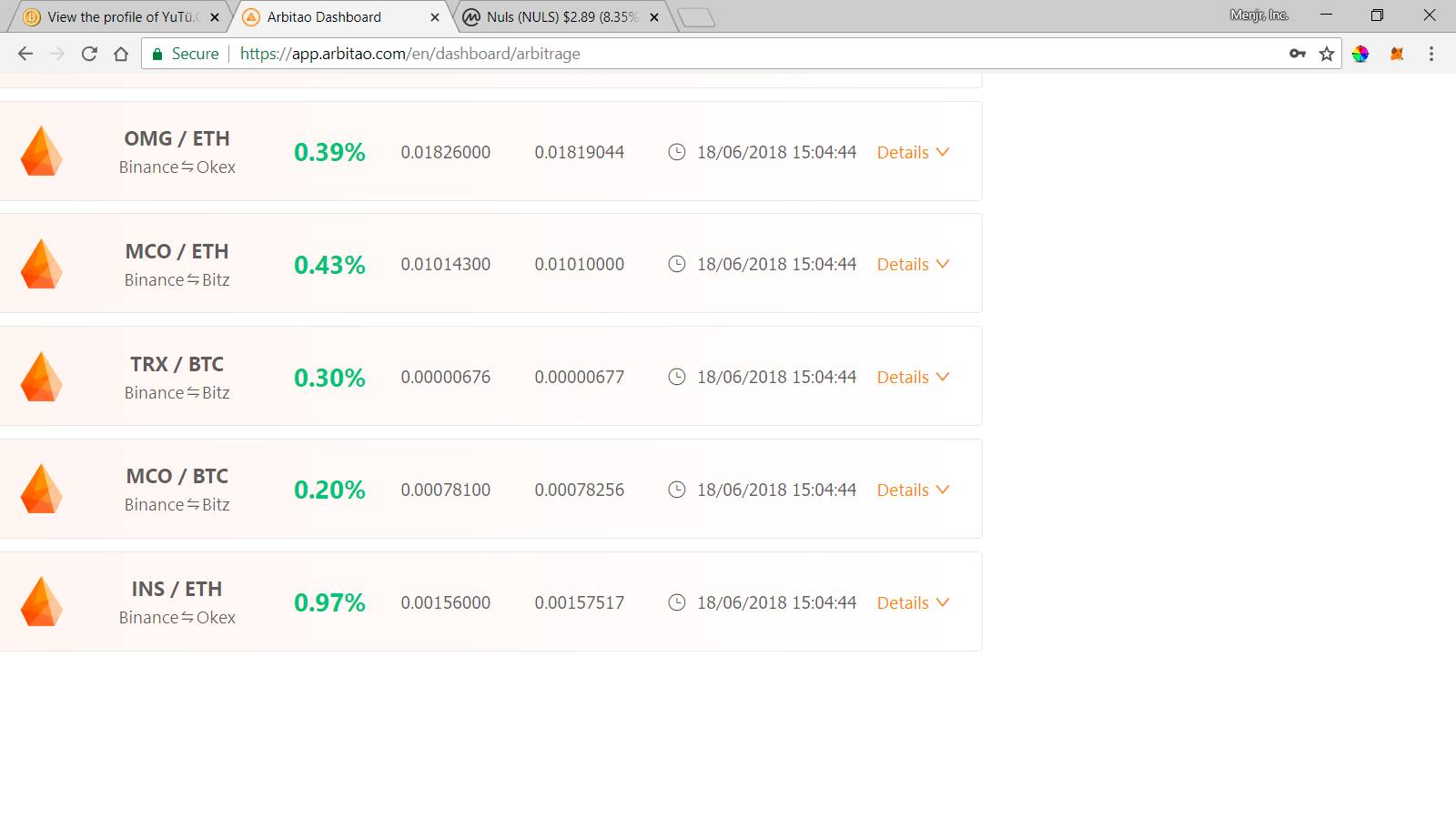This screenshot has width=1456, height=819.
Task: Click clock icon in INS / ETH row
Action: (677, 602)
